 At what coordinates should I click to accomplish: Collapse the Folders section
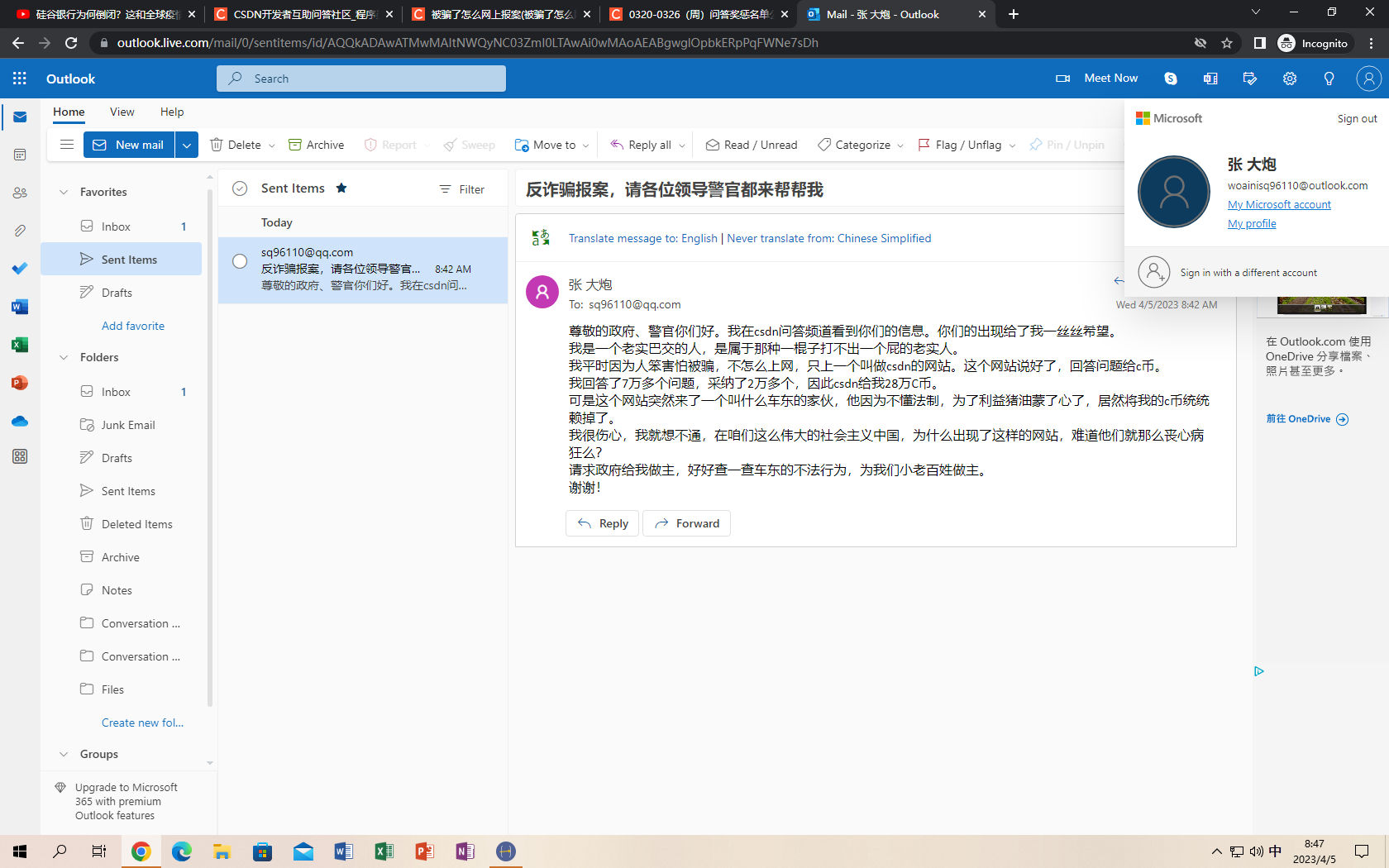(x=64, y=357)
